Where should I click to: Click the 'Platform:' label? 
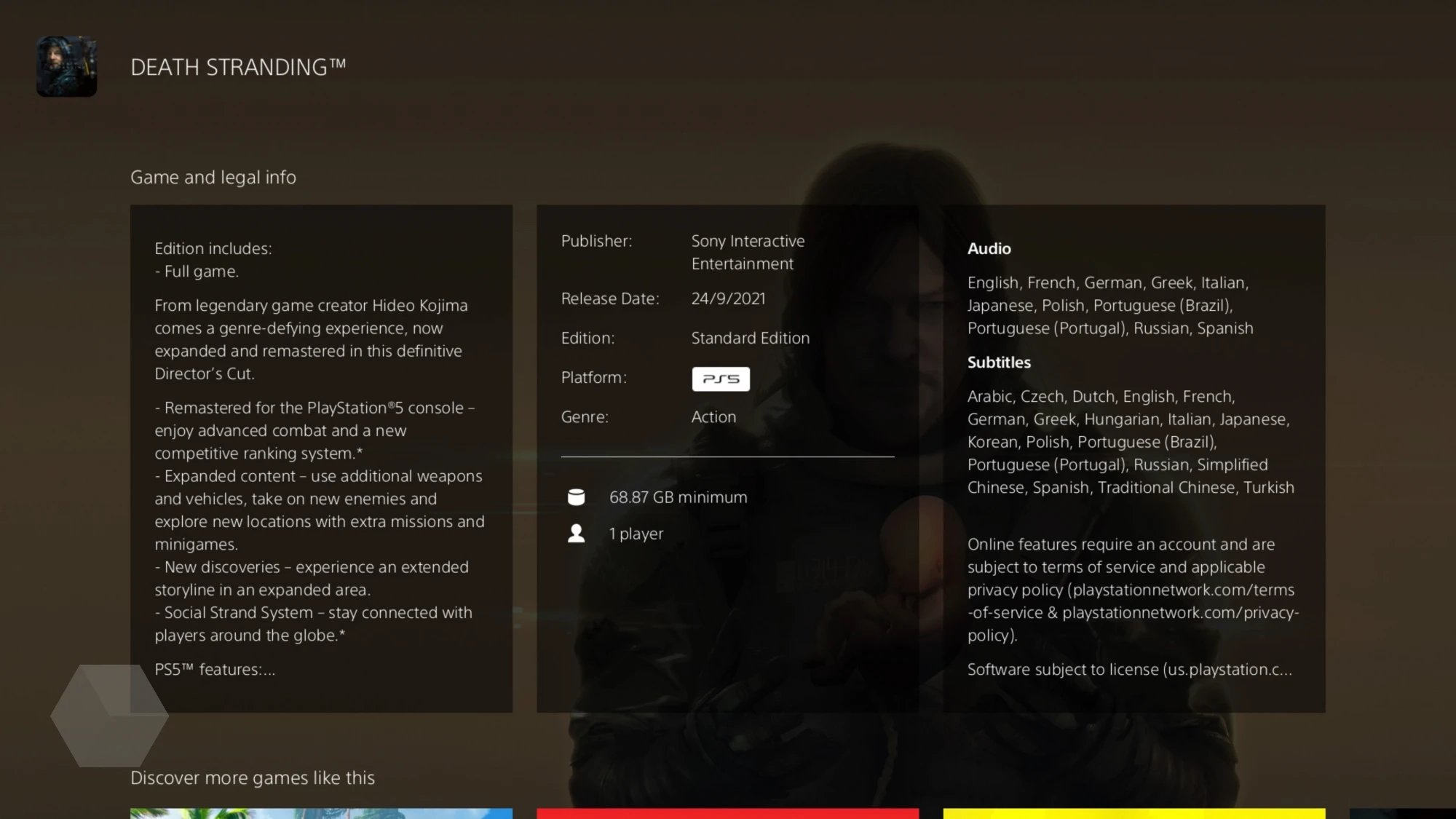(x=593, y=377)
